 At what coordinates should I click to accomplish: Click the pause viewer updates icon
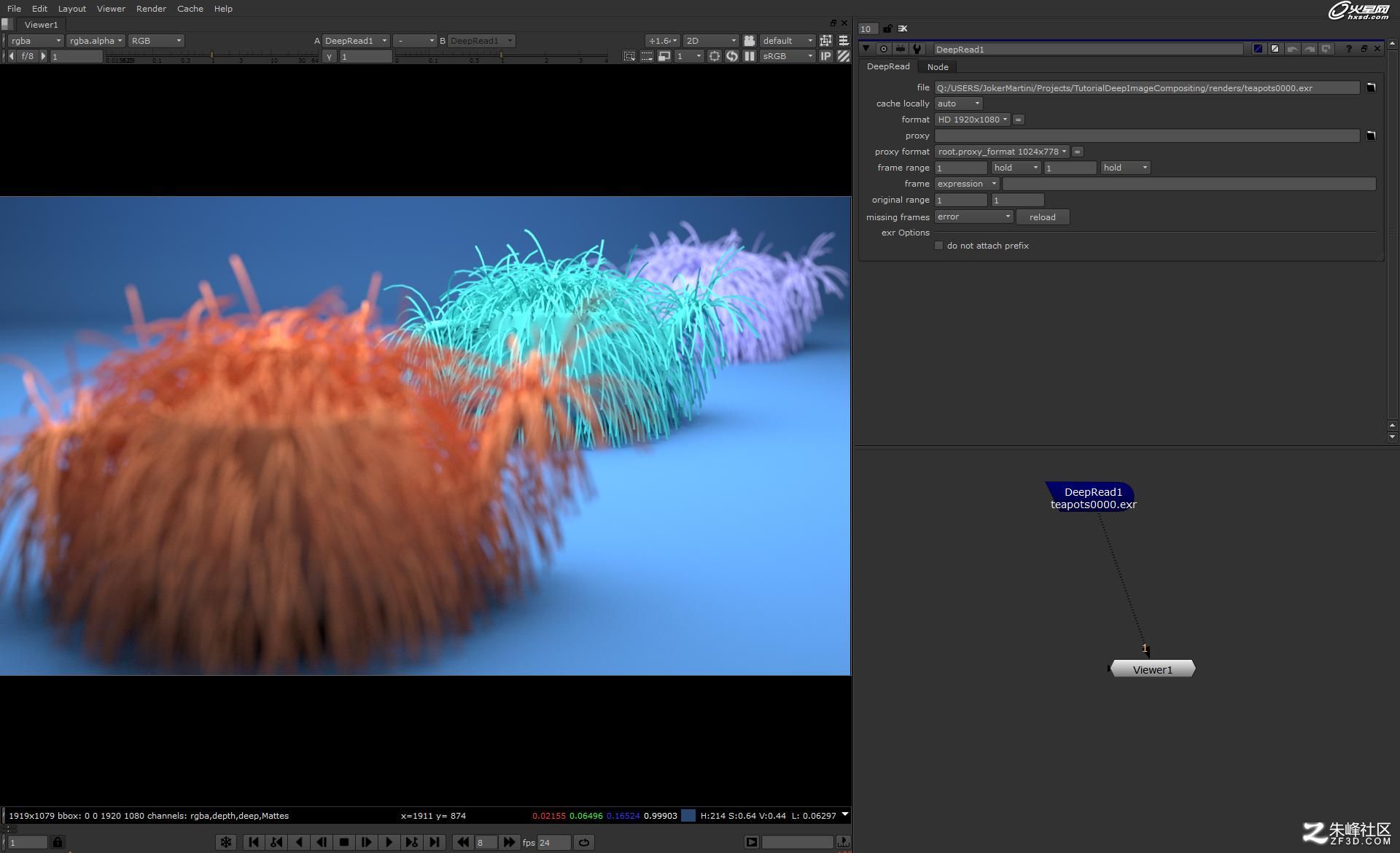[x=749, y=56]
